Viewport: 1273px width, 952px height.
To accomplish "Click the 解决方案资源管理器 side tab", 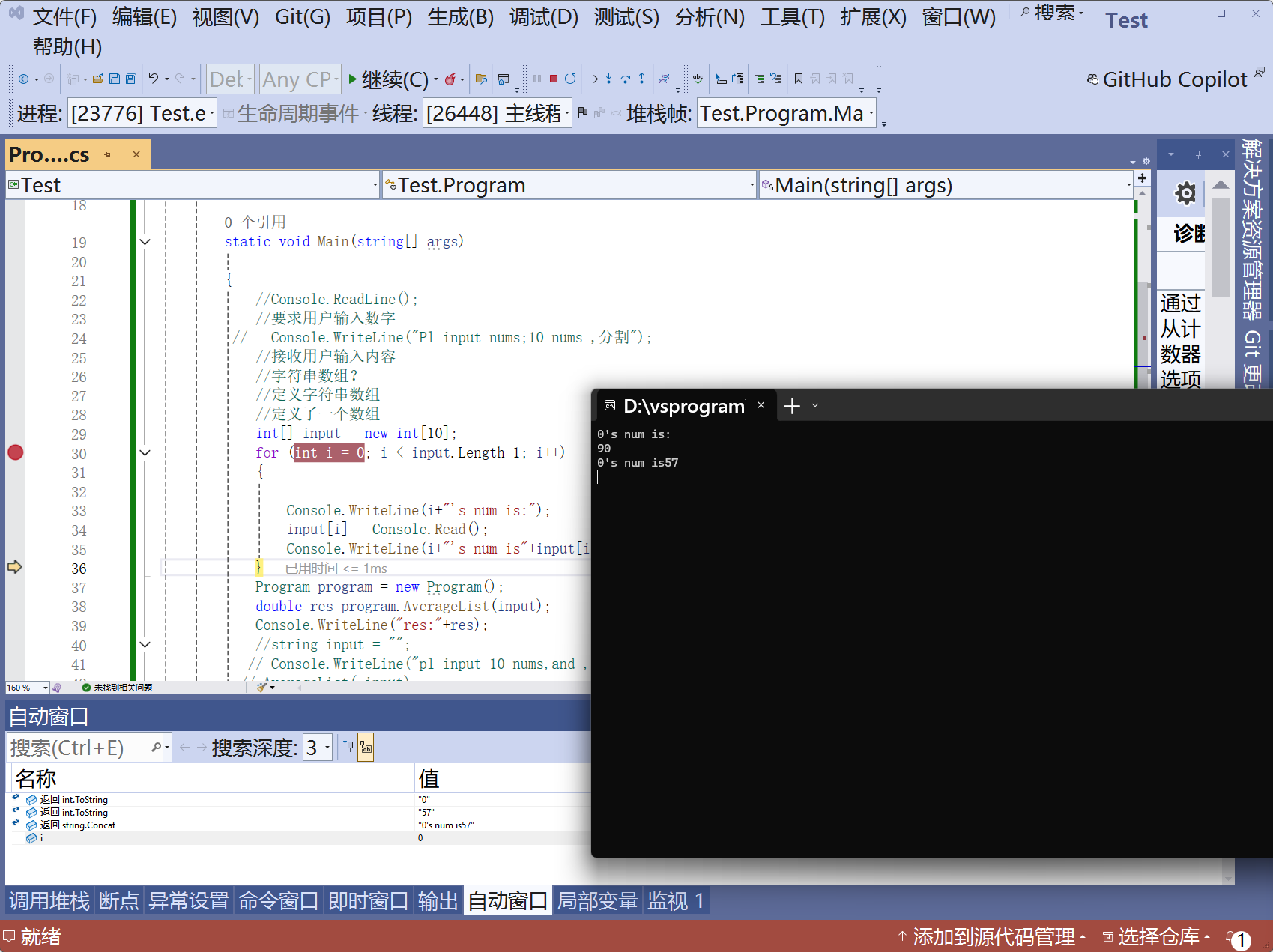I will click(x=1252, y=228).
